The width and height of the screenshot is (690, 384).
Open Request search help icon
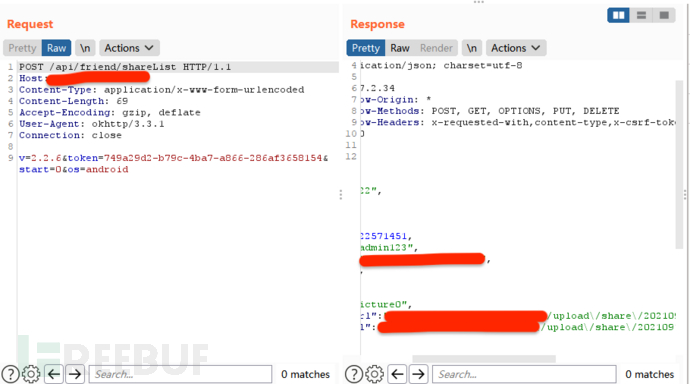tap(10, 374)
